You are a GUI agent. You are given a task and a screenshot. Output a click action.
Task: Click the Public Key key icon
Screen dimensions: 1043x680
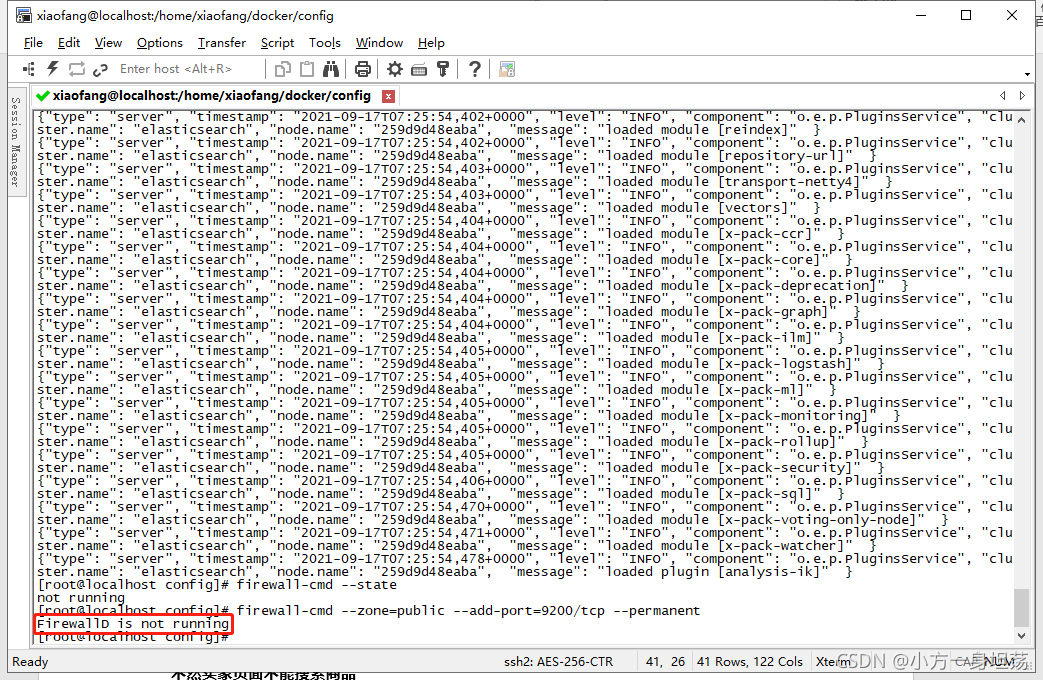pos(443,69)
